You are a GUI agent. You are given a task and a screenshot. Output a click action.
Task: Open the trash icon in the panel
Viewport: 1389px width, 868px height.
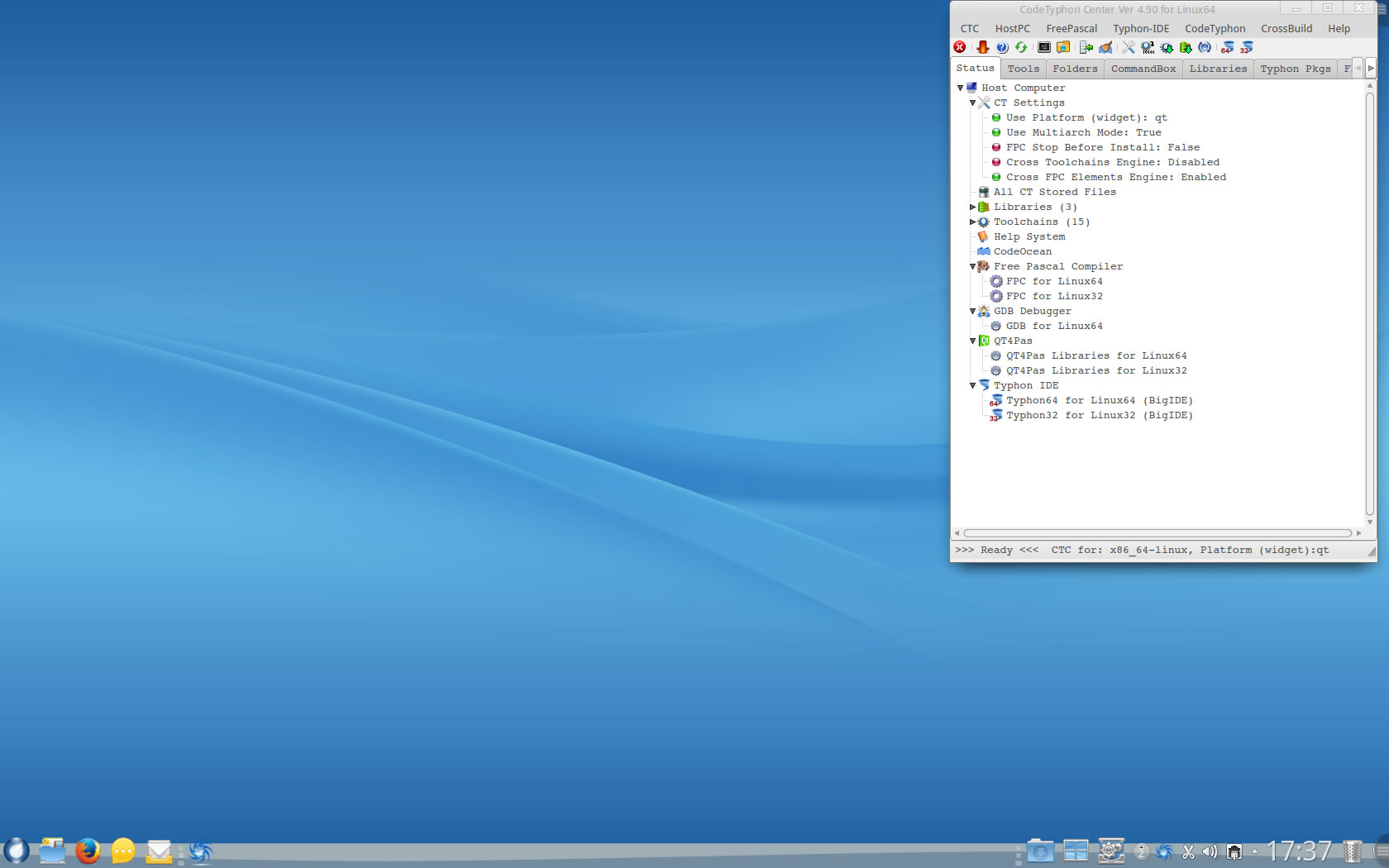1353,851
